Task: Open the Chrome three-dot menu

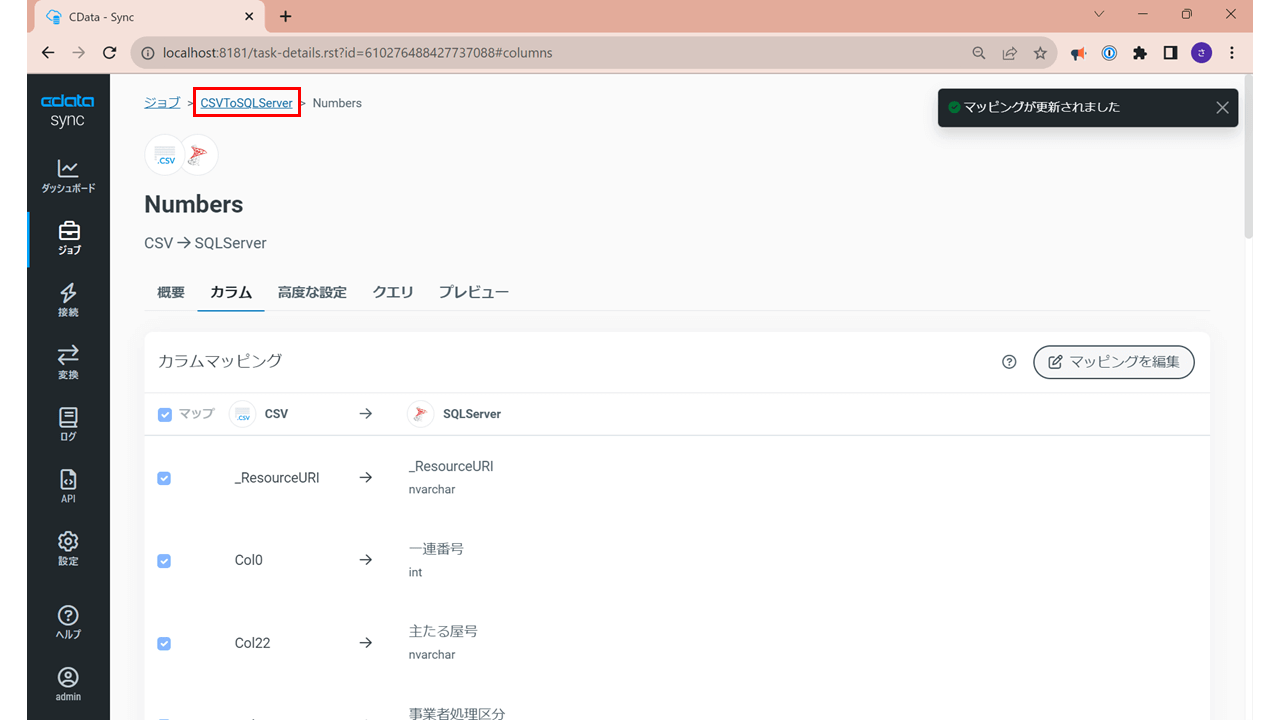Action: click(x=1232, y=53)
